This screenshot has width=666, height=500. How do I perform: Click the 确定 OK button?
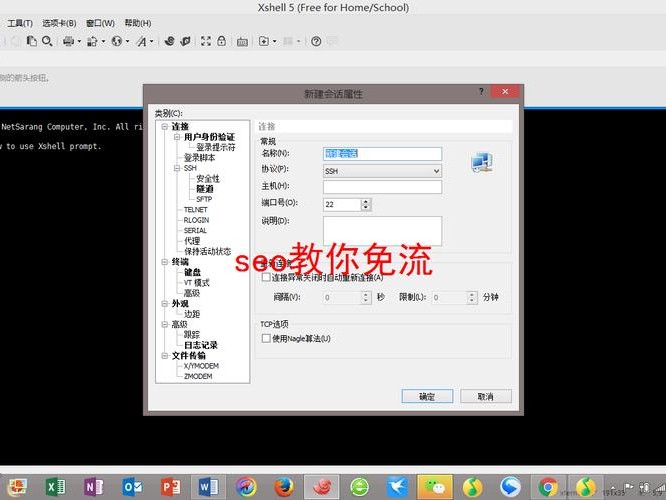[x=427, y=396]
